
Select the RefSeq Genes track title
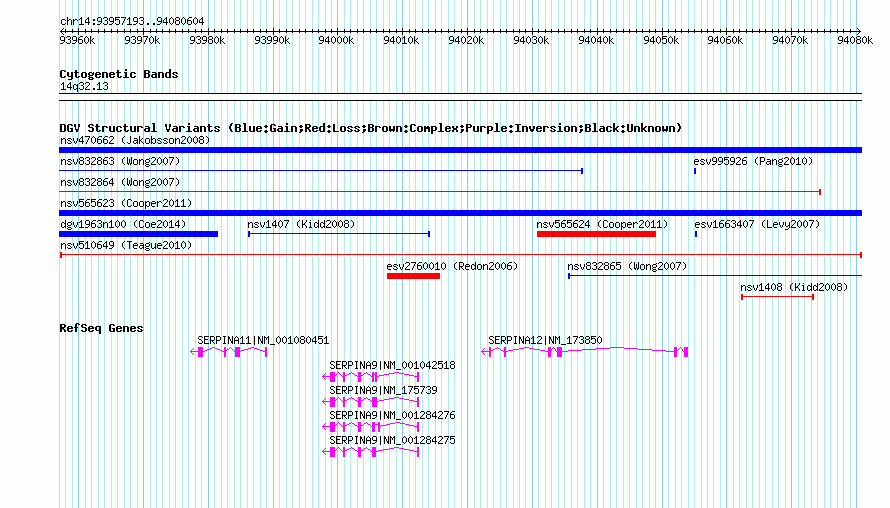(x=101, y=328)
